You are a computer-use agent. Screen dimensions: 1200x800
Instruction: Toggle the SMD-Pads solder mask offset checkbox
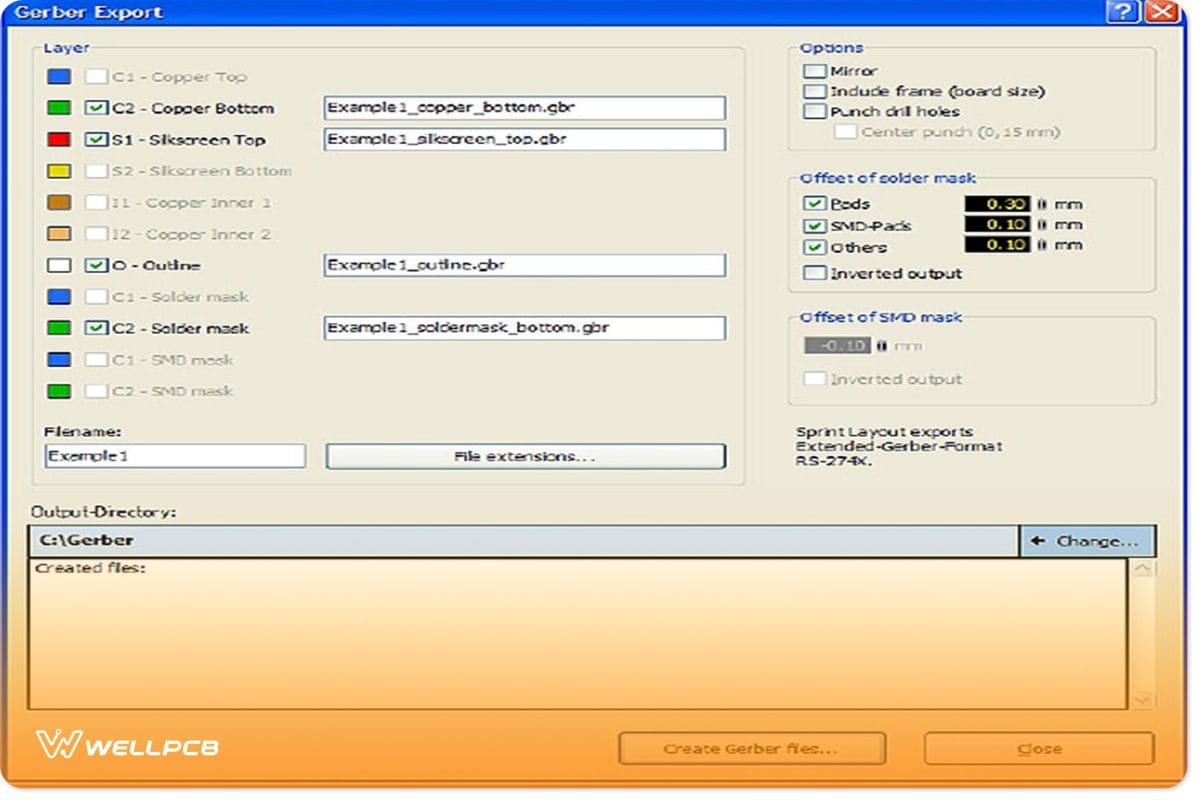pos(815,225)
